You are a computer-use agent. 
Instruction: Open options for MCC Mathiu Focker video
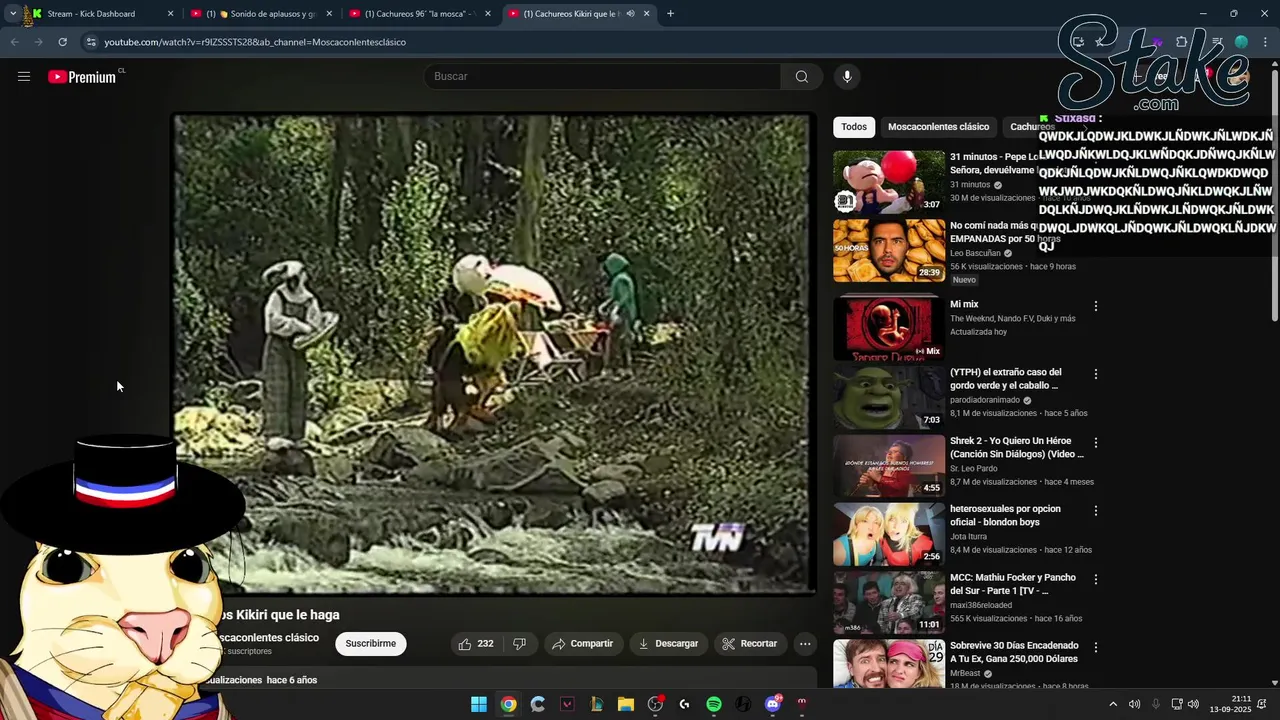pos(1096,579)
